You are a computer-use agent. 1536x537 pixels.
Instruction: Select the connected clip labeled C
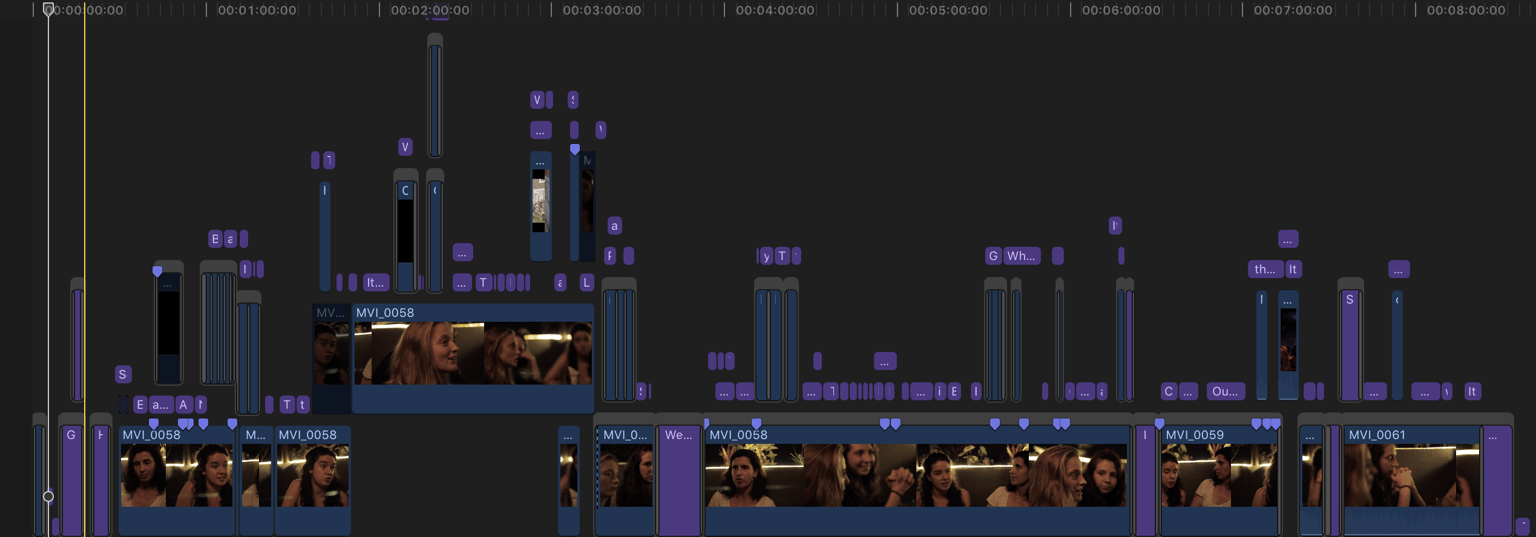tap(405, 237)
